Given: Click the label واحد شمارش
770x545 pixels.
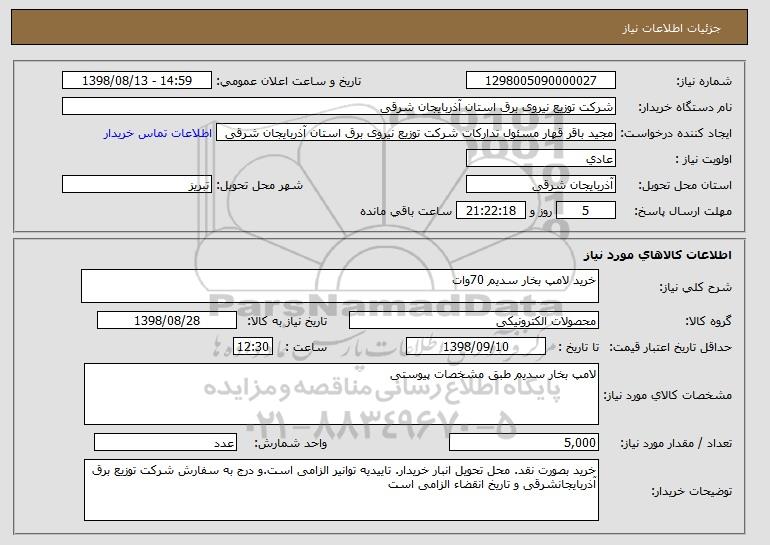Looking at the screenshot, I should pos(290,444).
